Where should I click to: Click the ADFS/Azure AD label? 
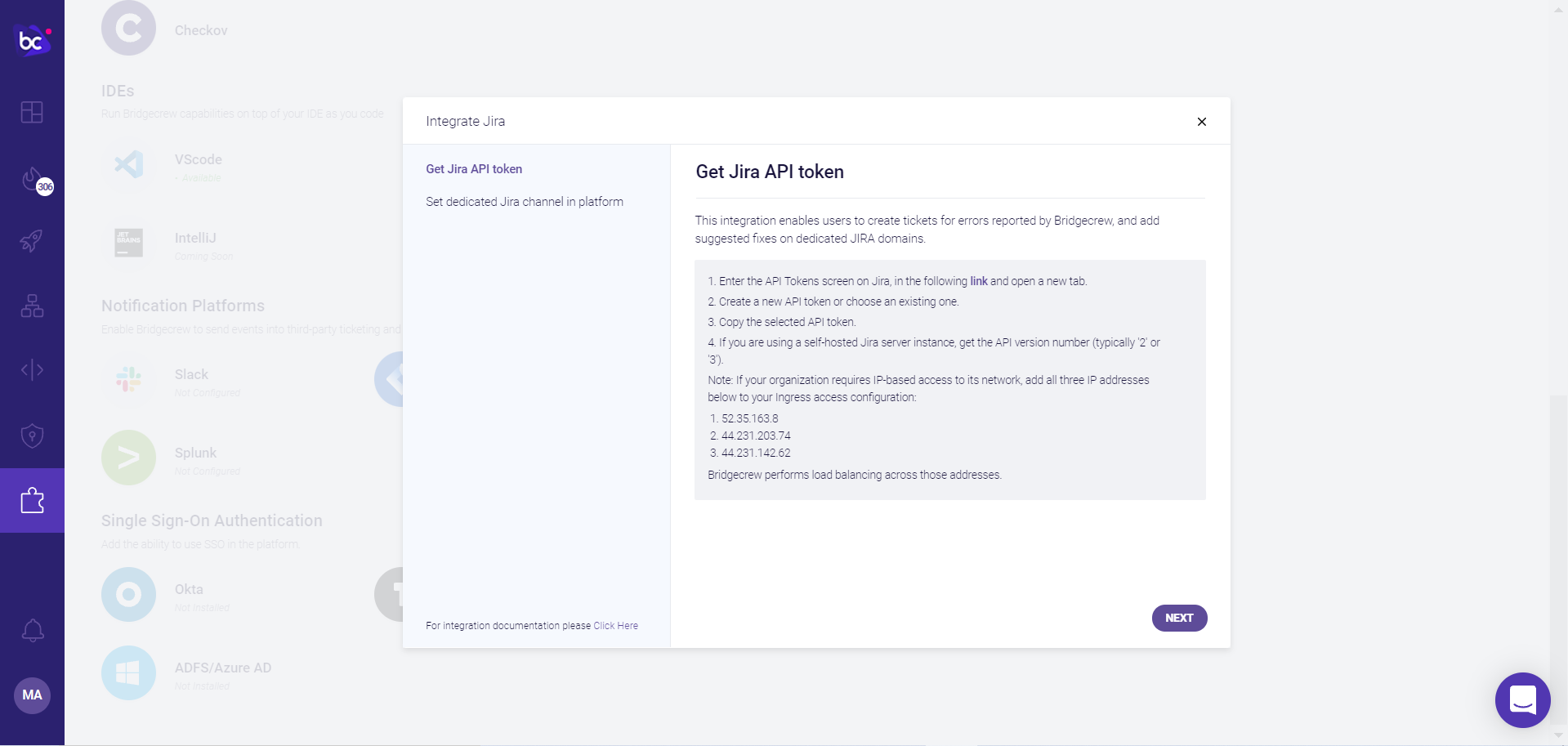[x=223, y=668]
